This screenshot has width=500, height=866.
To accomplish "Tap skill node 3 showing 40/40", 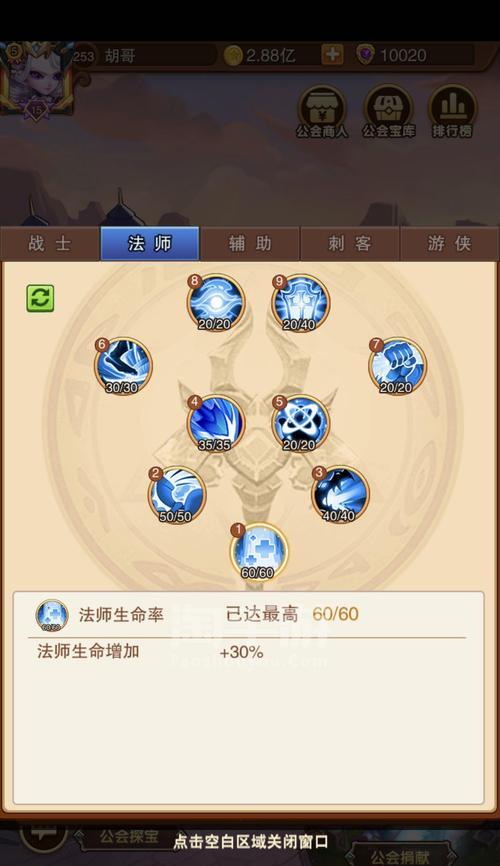I will (x=340, y=494).
